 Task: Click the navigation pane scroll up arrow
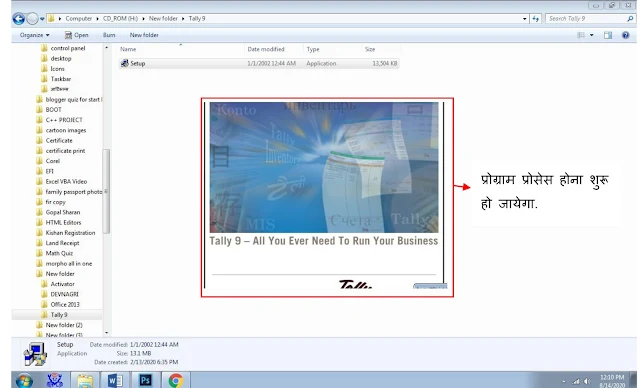107,48
